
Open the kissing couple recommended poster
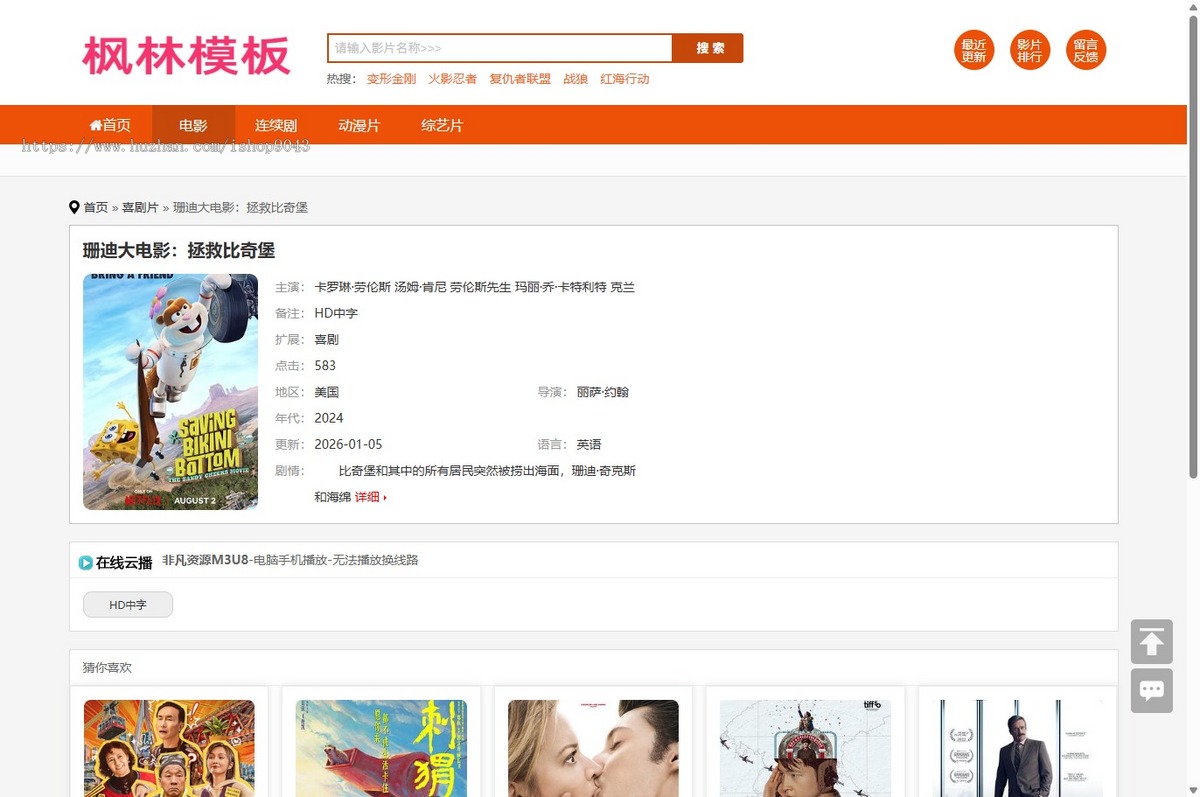593,748
